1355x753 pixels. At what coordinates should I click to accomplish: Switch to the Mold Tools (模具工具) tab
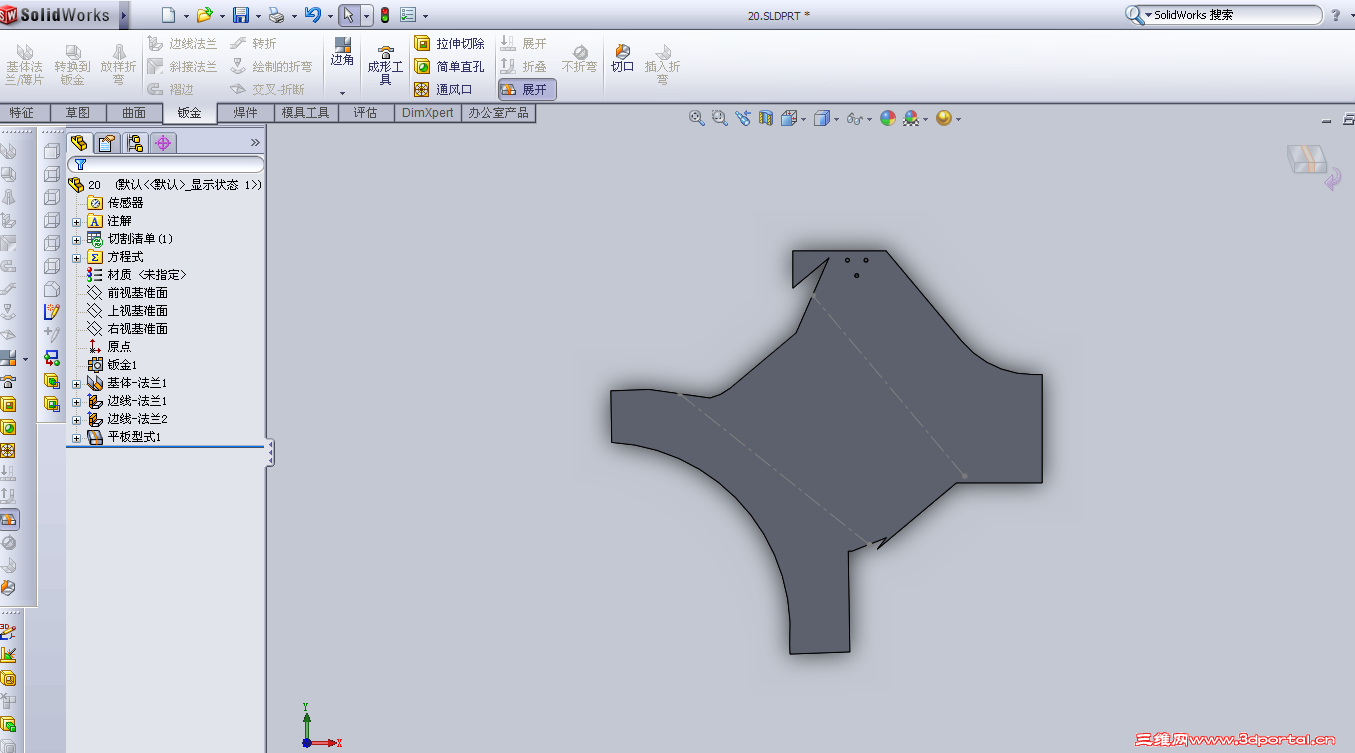[305, 113]
